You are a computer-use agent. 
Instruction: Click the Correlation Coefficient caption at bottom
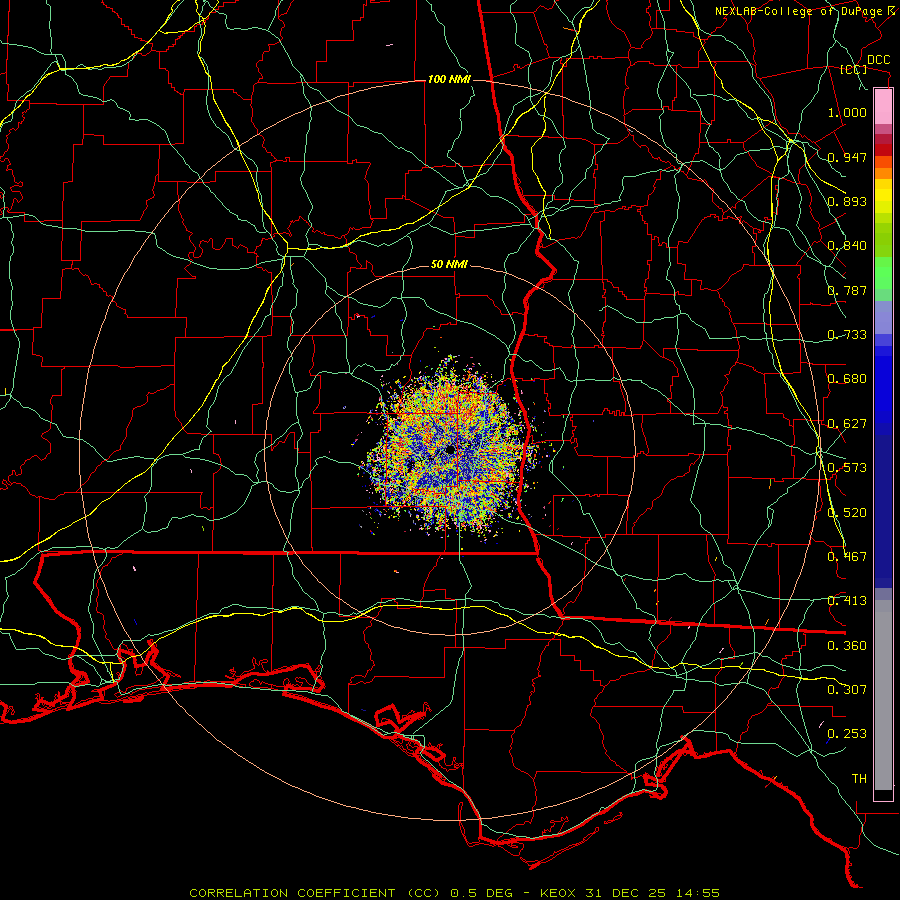454,893
